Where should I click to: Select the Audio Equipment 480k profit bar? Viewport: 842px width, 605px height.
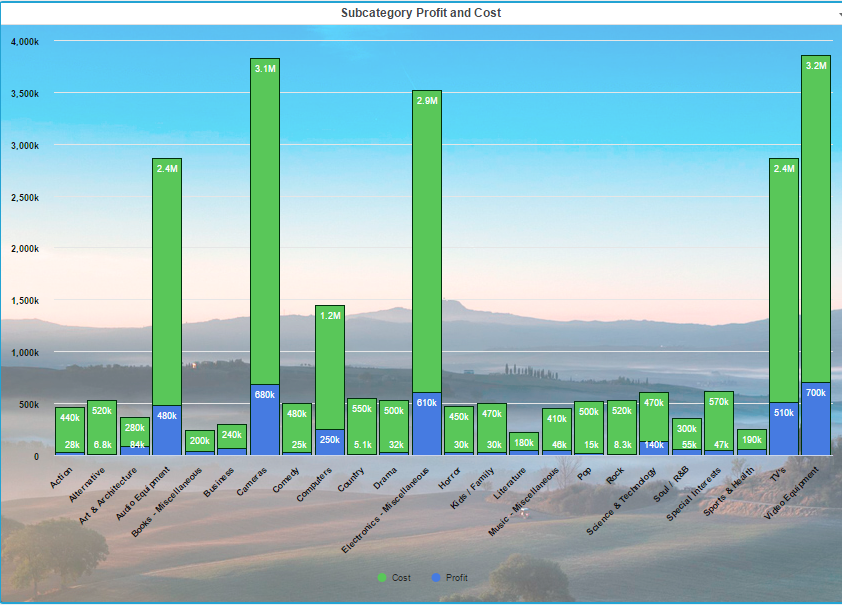point(167,430)
